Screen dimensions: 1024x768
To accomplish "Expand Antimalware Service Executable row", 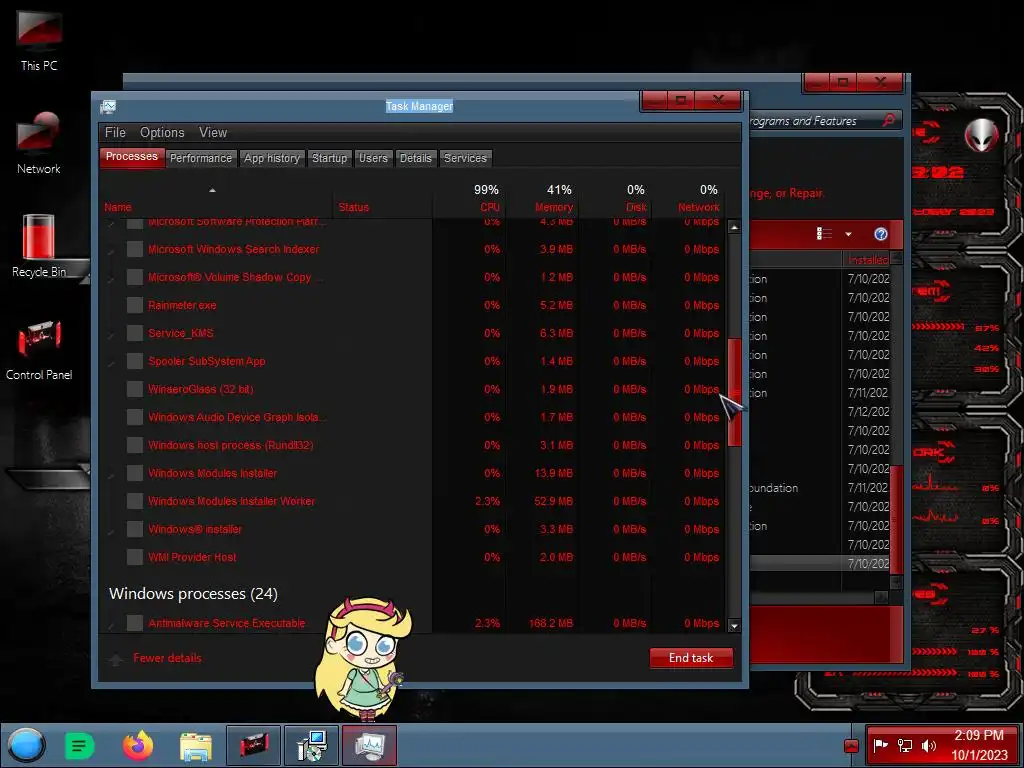I will pos(112,624).
